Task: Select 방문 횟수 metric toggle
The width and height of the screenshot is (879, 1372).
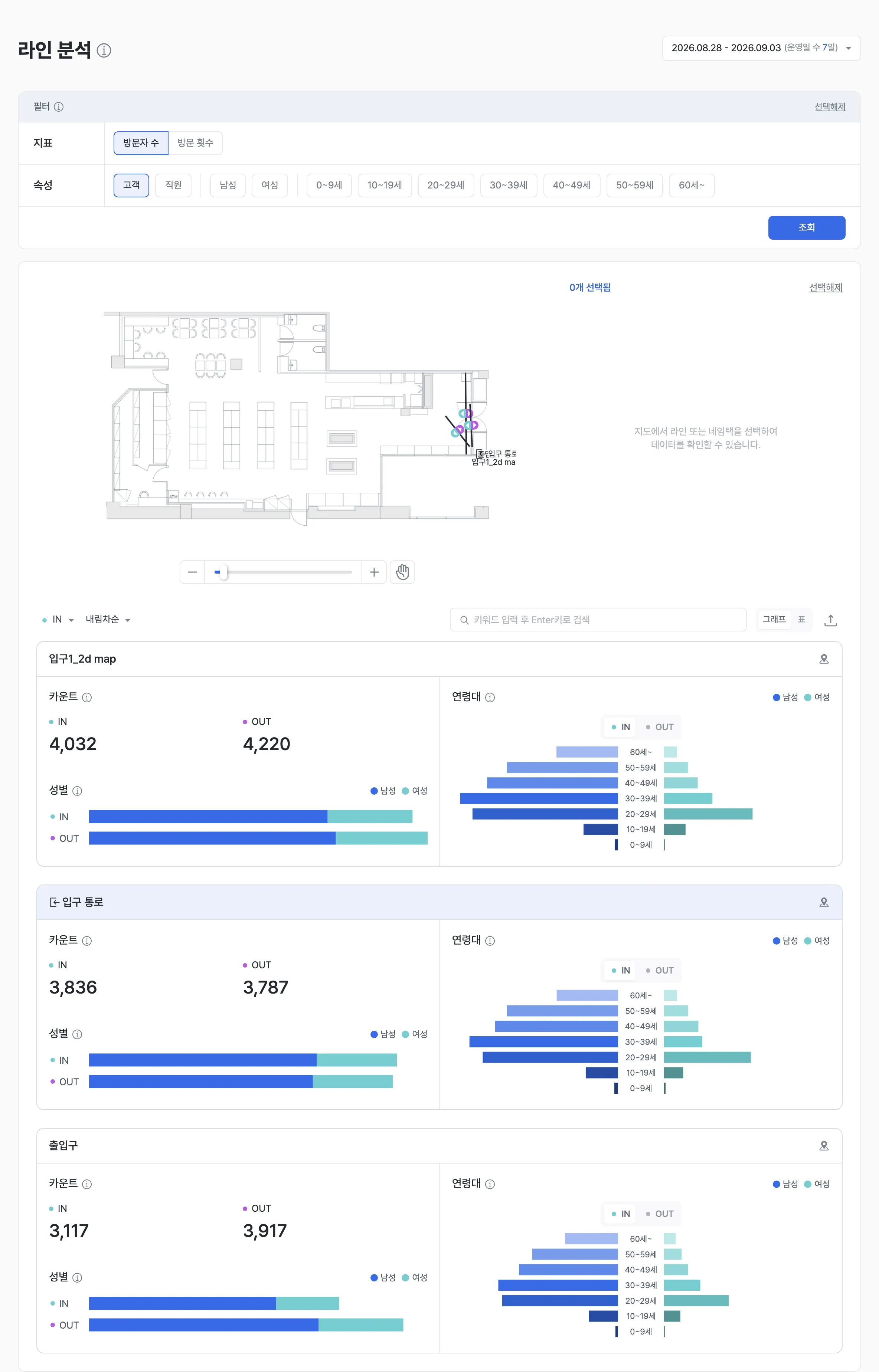Action: click(x=195, y=142)
